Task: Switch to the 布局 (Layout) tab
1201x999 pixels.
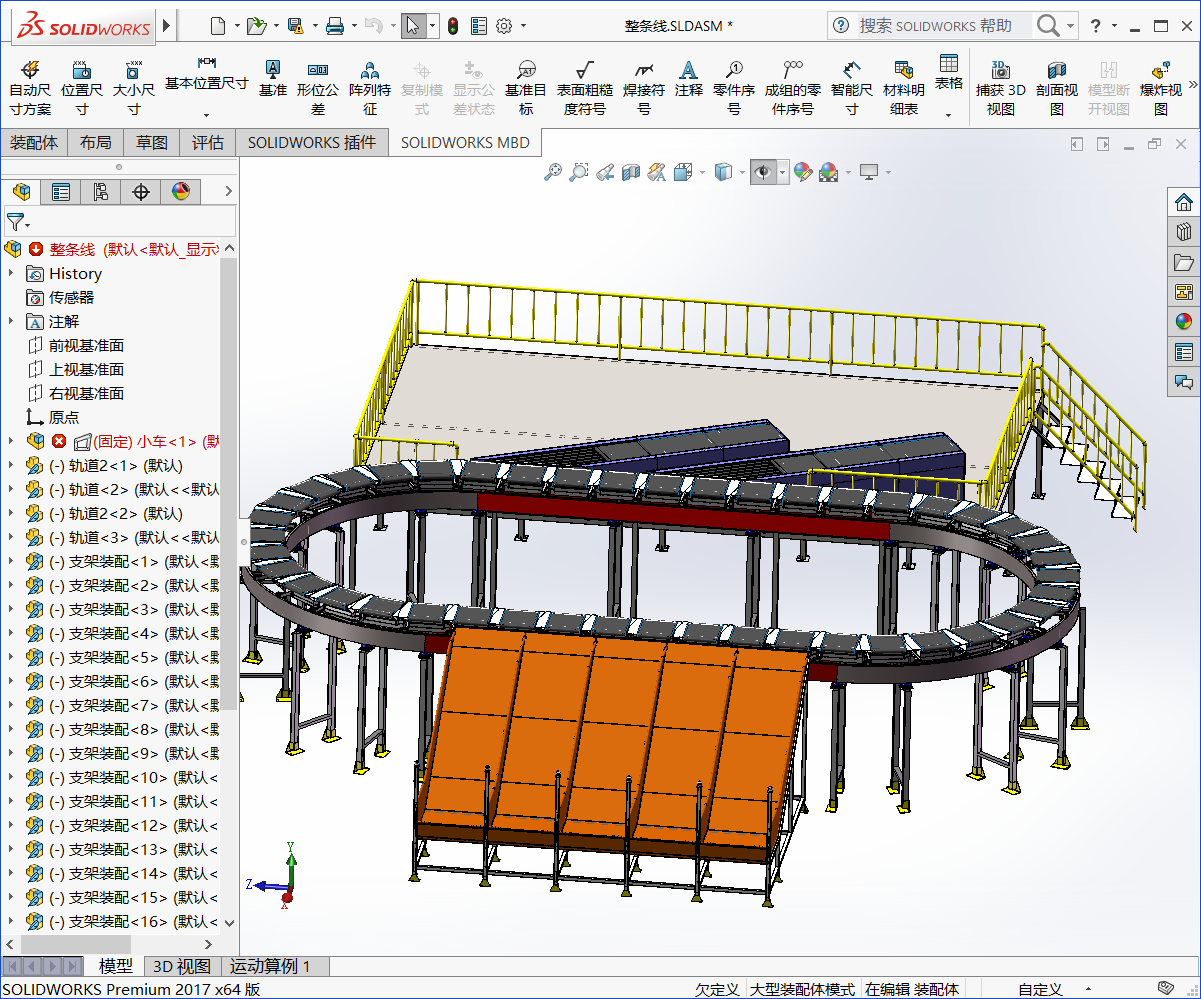Action: 96,142
